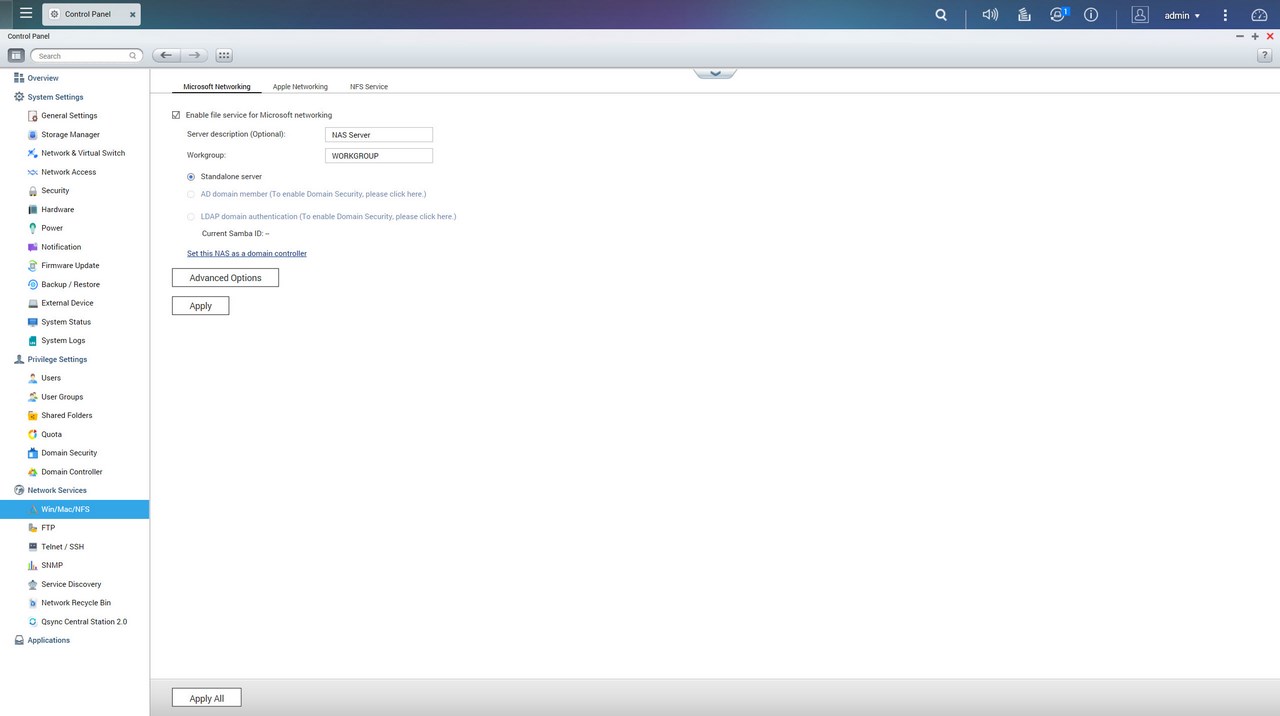Open External Device
Image resolution: width=1280 pixels, height=716 pixels.
67,303
